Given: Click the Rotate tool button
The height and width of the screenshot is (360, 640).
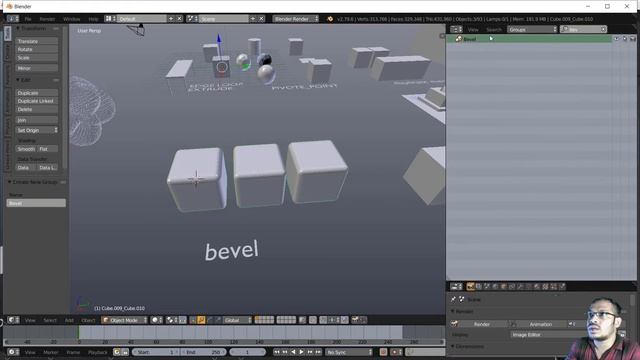Looking at the screenshot, I should [37, 49].
